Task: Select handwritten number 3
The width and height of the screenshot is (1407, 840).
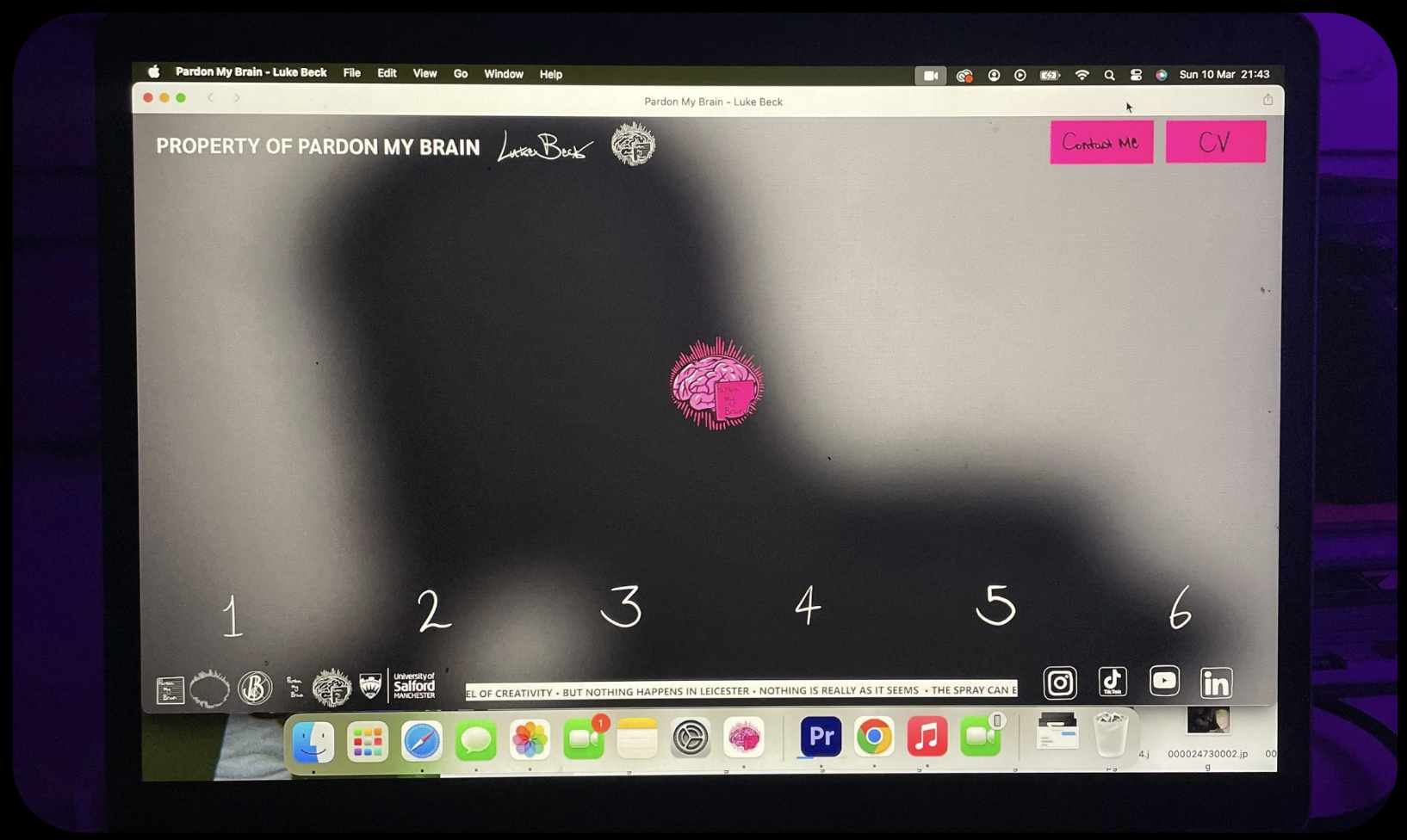Action: click(621, 607)
